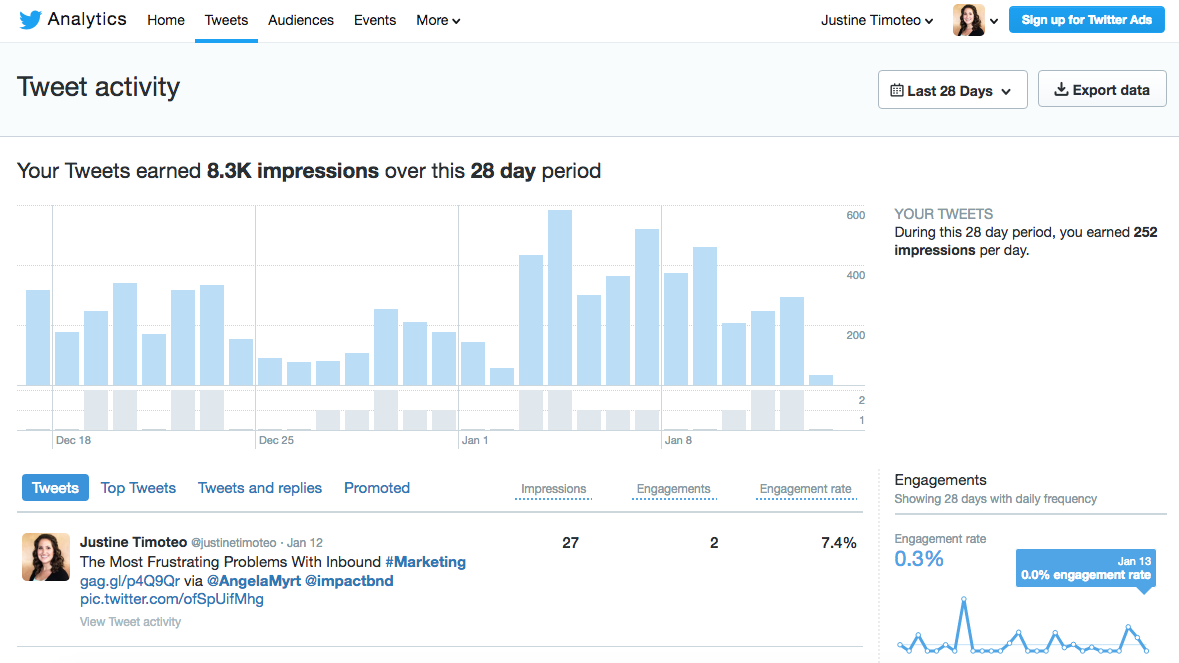Click the profile avatar in top navigation
1179x663 pixels.
(x=969, y=20)
